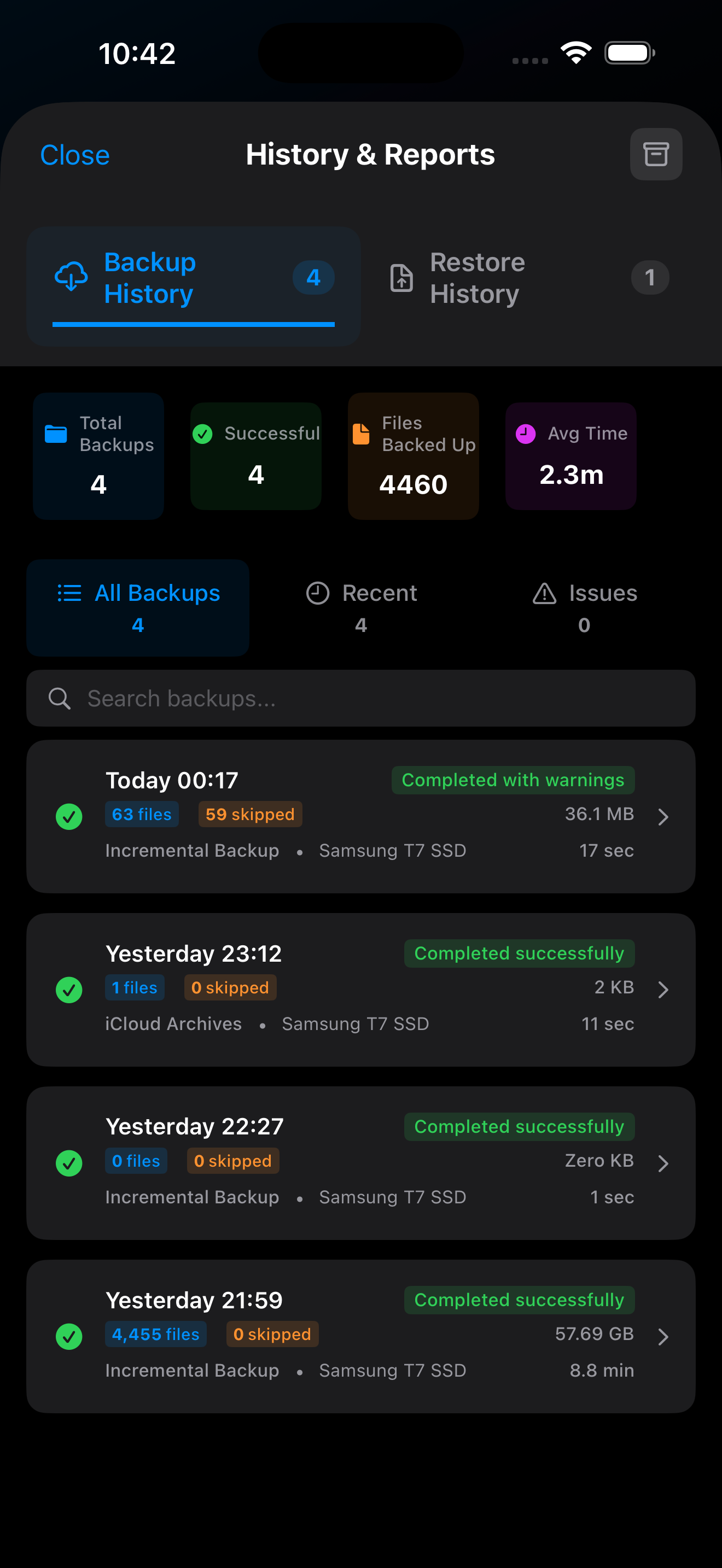Tap the archive box icon in header
Image resolution: width=722 pixels, height=1568 pixels.
coord(656,154)
